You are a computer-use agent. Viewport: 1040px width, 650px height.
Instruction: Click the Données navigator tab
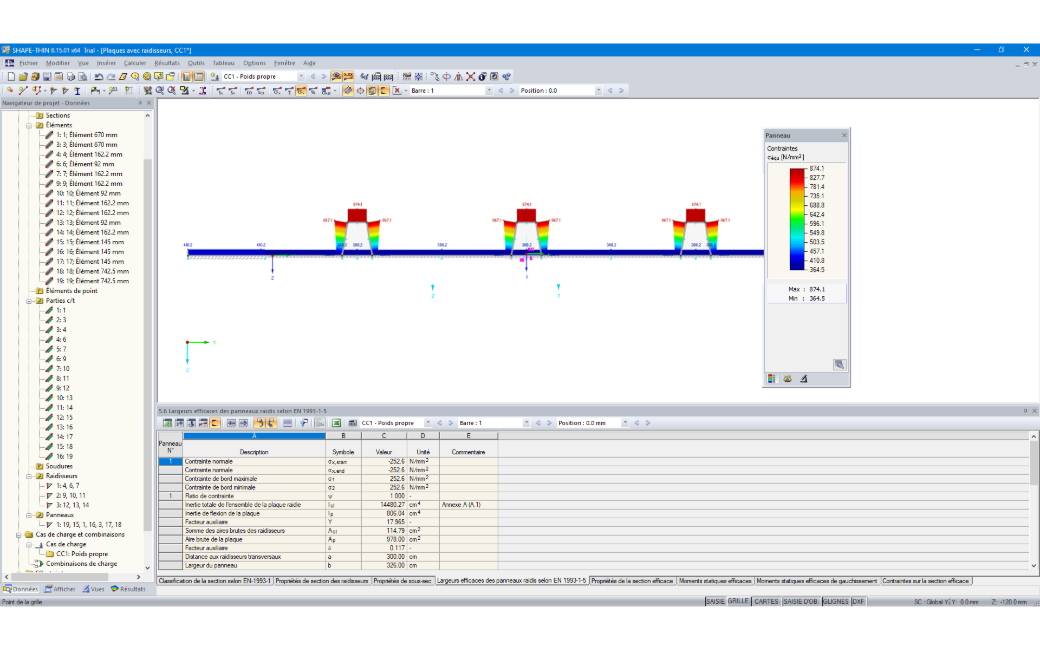click(21, 589)
